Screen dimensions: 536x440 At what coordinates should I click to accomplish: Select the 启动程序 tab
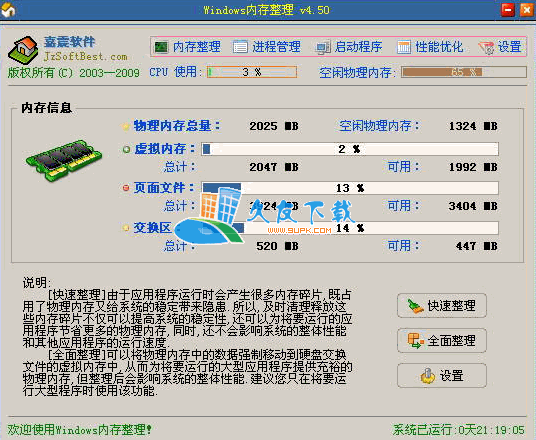349,47
